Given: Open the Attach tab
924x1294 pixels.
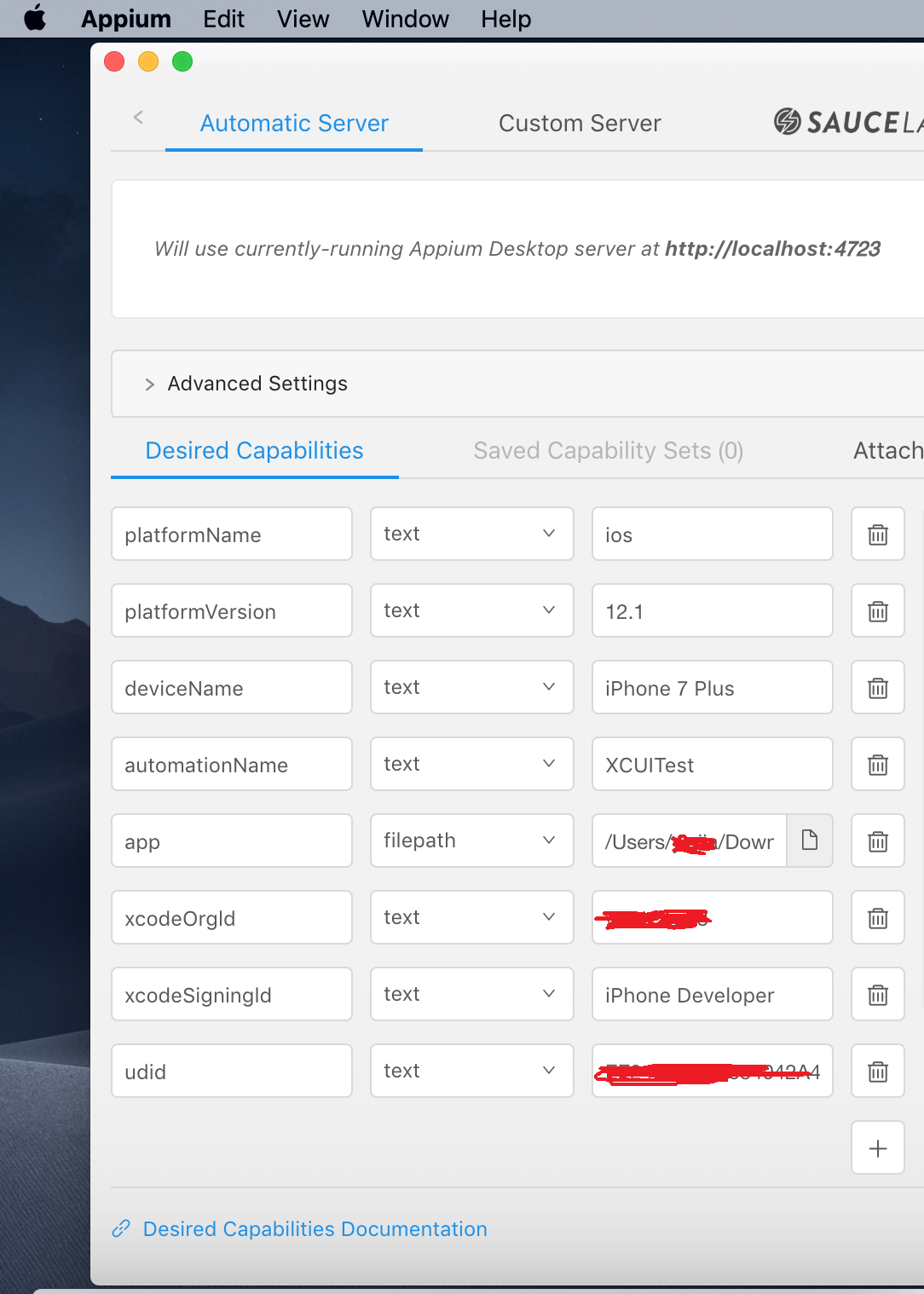Looking at the screenshot, I should click(888, 450).
